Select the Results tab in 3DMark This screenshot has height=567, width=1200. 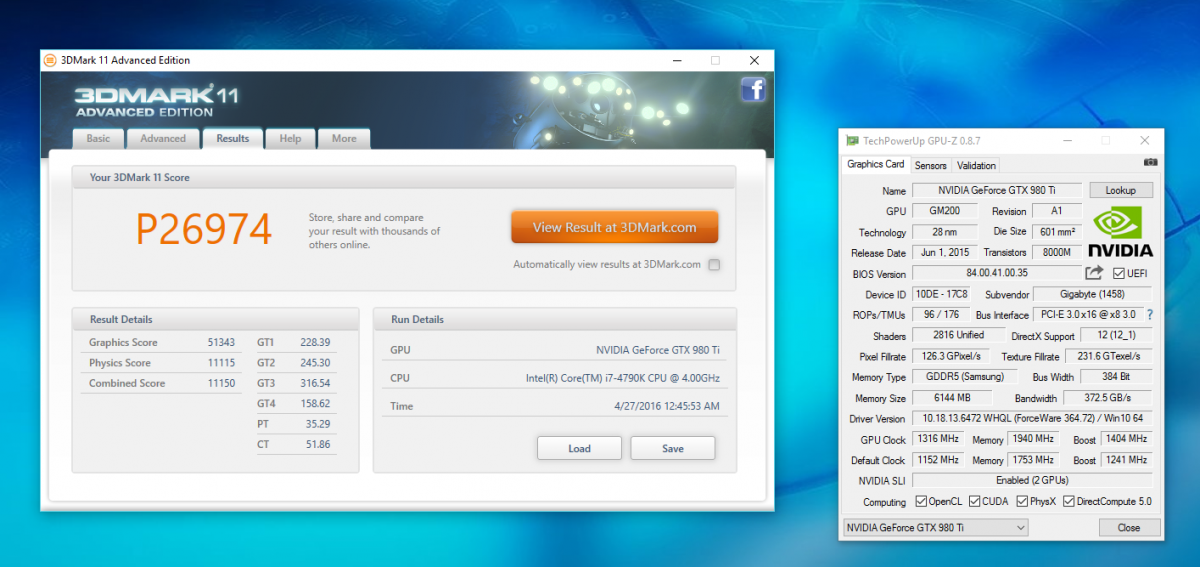click(233, 139)
